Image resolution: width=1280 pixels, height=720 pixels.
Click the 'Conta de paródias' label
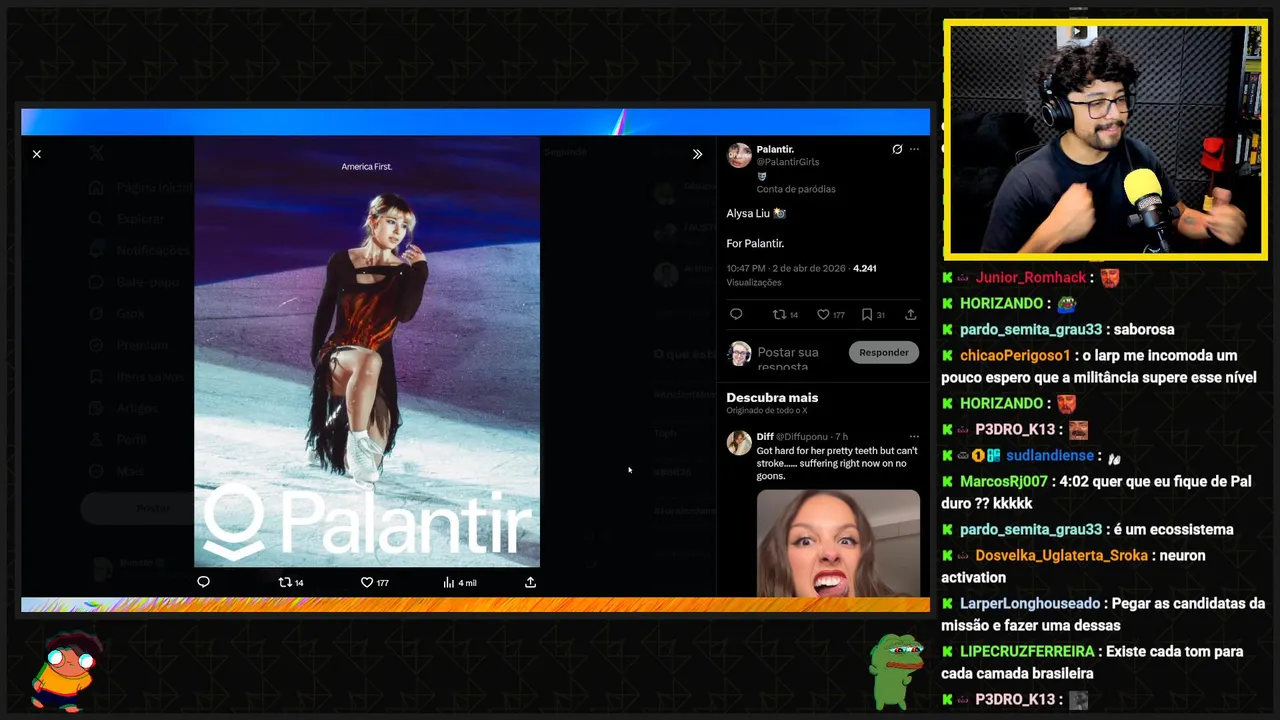click(x=796, y=189)
